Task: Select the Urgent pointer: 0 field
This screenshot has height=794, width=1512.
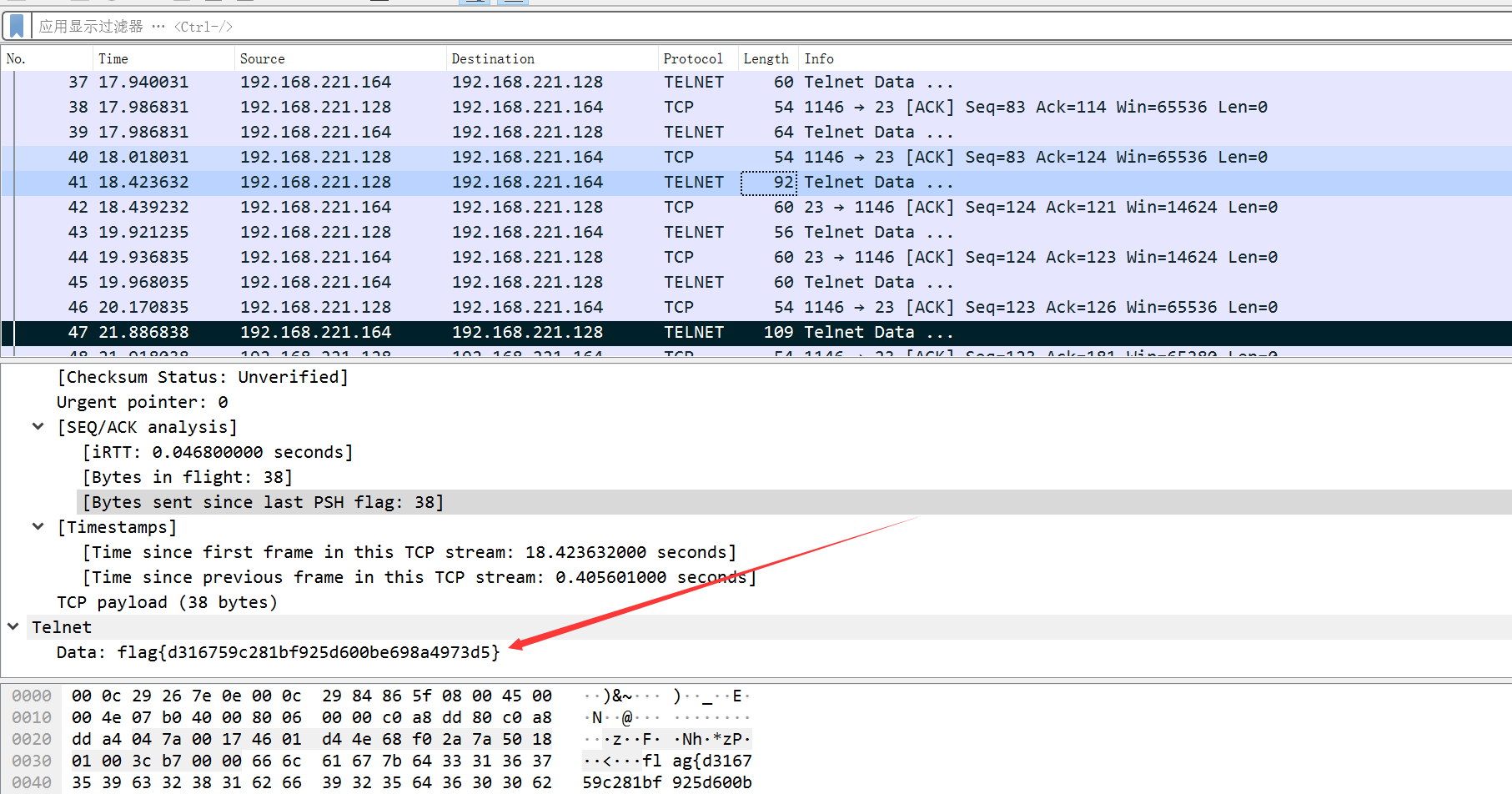Action: point(142,402)
